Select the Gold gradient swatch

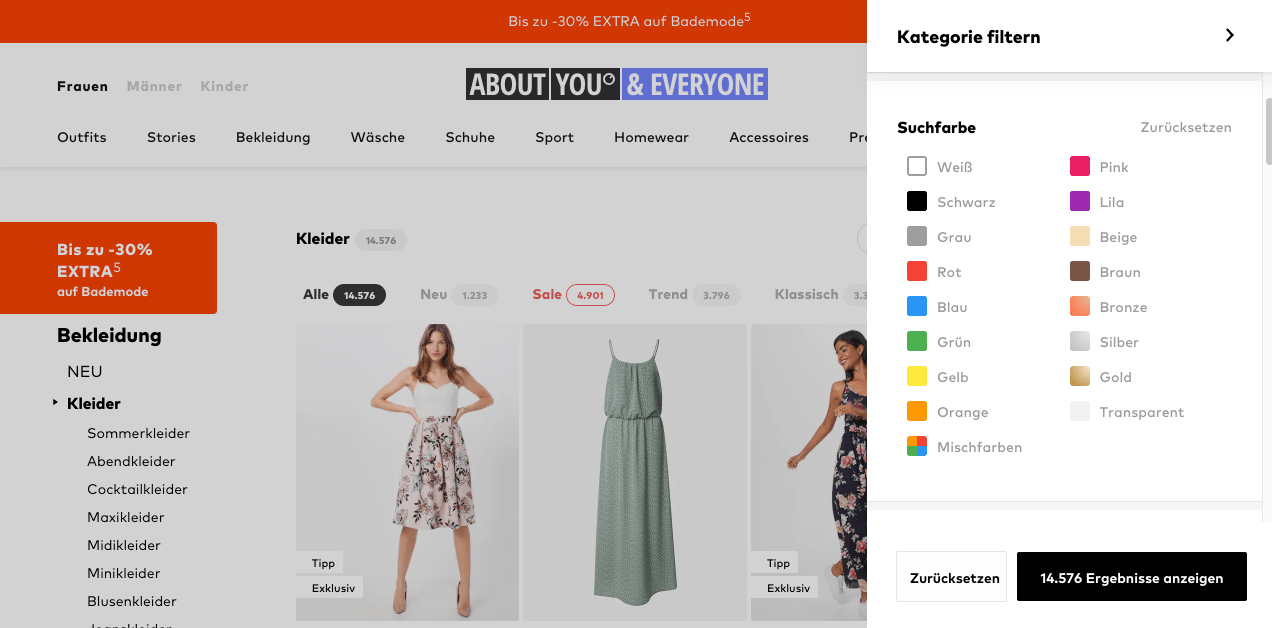1079,377
